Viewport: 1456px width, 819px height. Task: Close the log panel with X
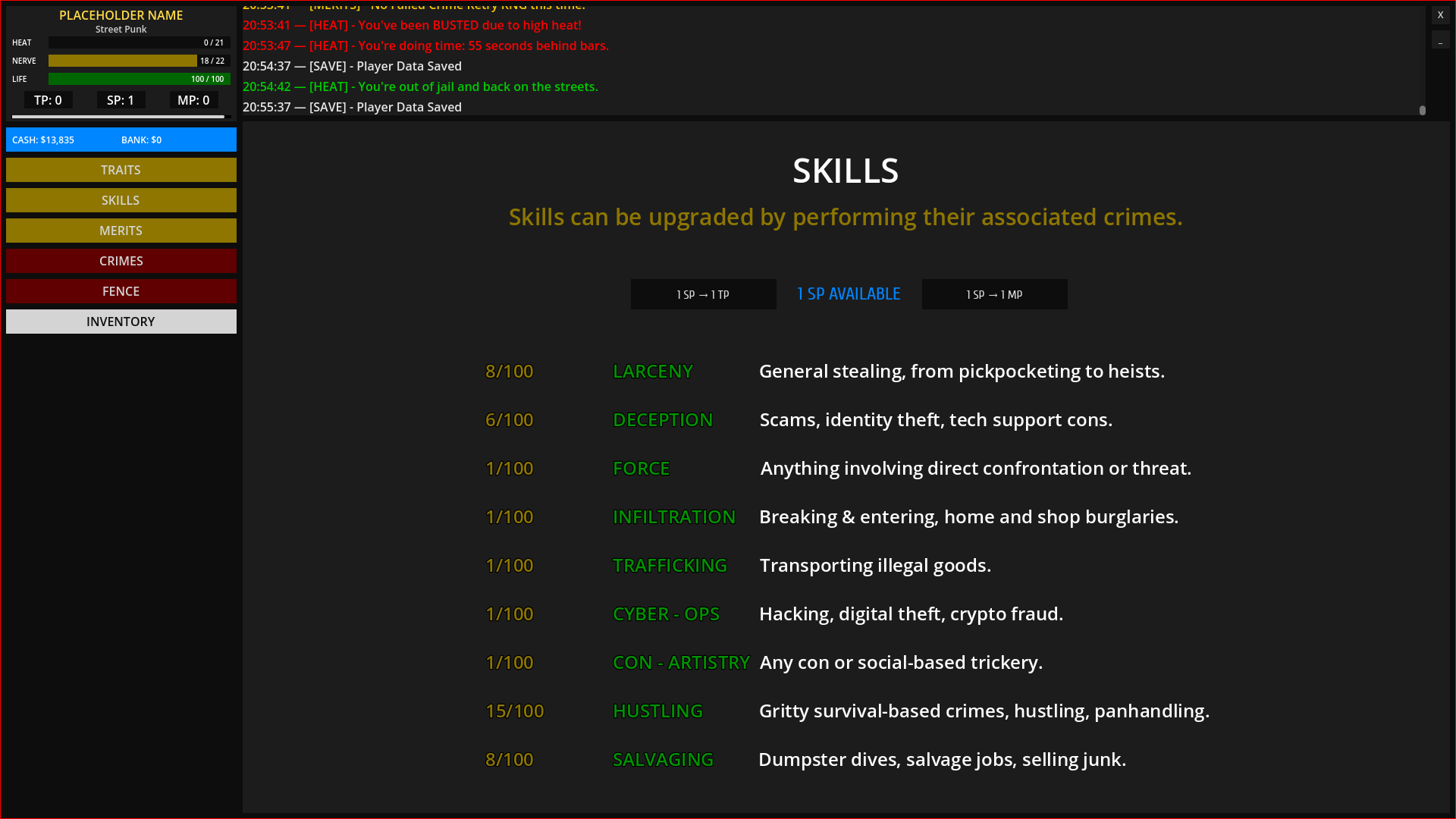1440,15
